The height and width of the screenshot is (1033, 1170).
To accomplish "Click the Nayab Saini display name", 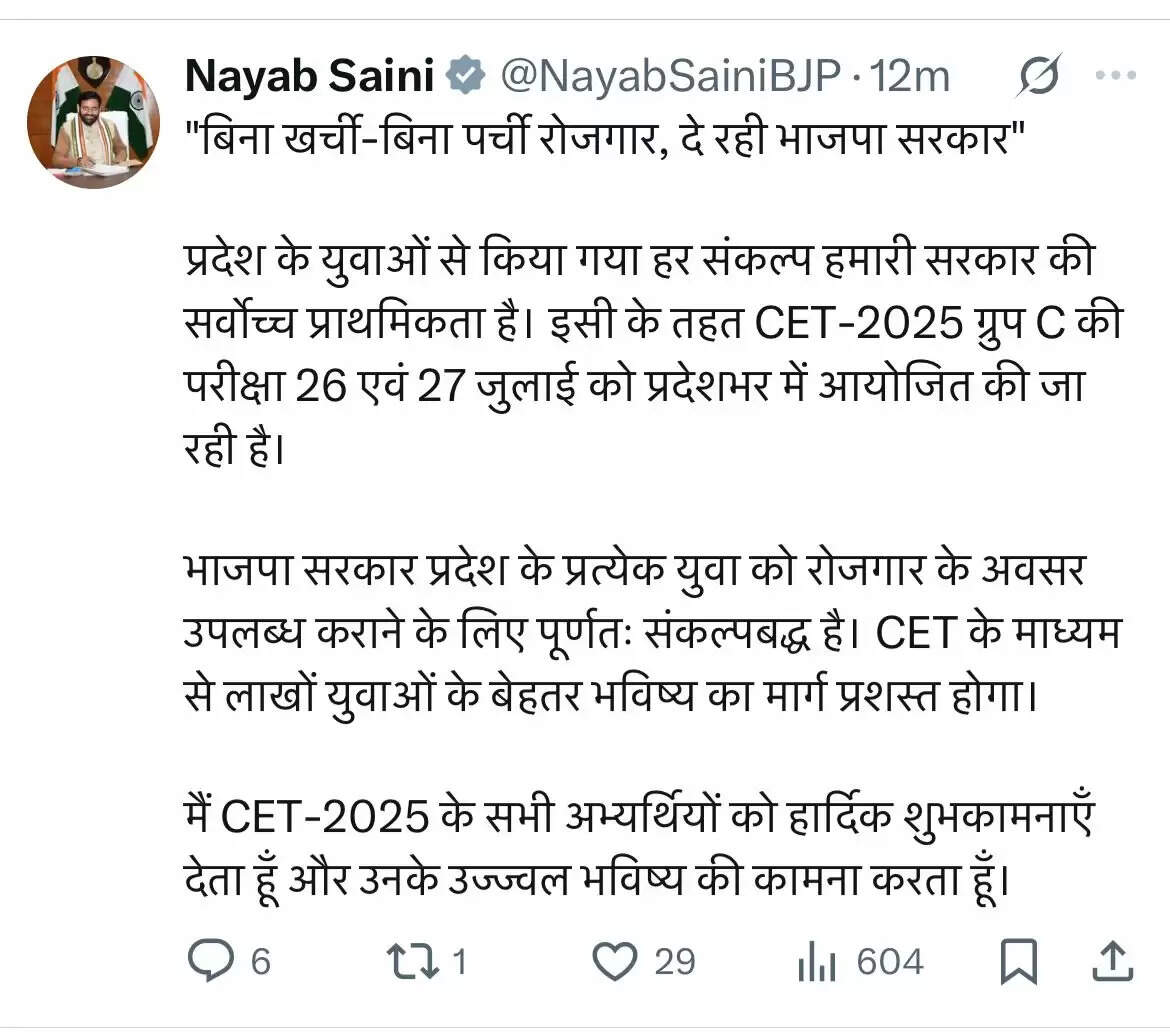I will click(309, 77).
